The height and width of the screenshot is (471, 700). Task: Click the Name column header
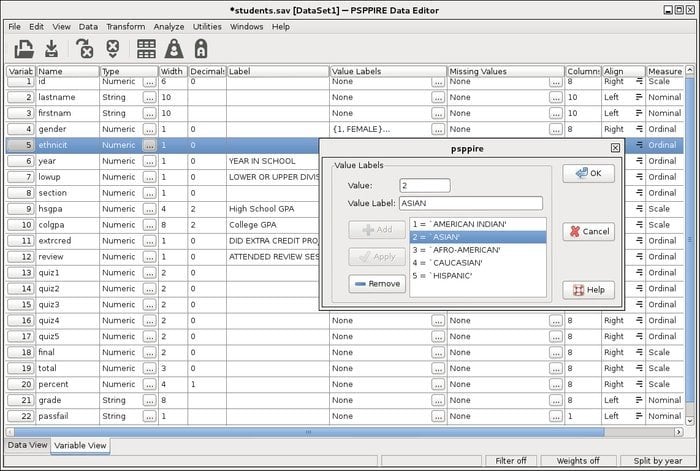pos(67,71)
